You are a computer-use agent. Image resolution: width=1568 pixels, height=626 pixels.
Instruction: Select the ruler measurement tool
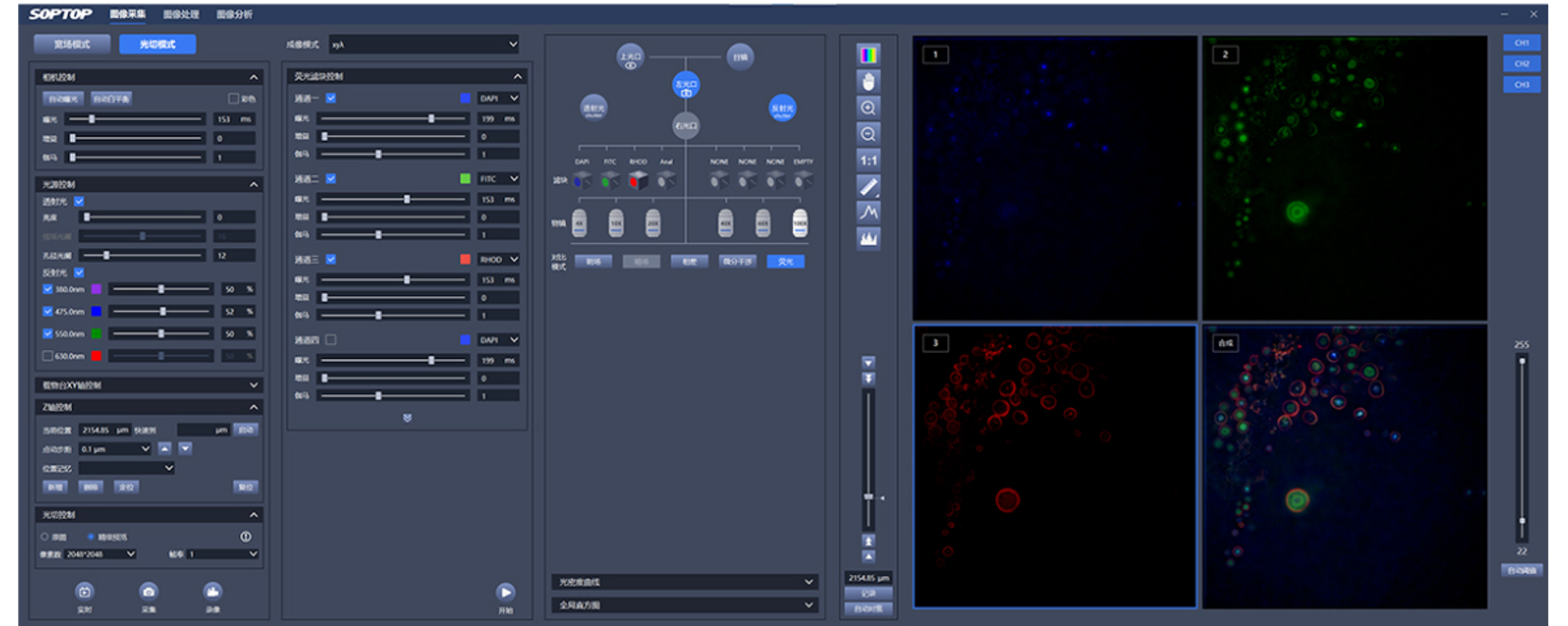868,185
